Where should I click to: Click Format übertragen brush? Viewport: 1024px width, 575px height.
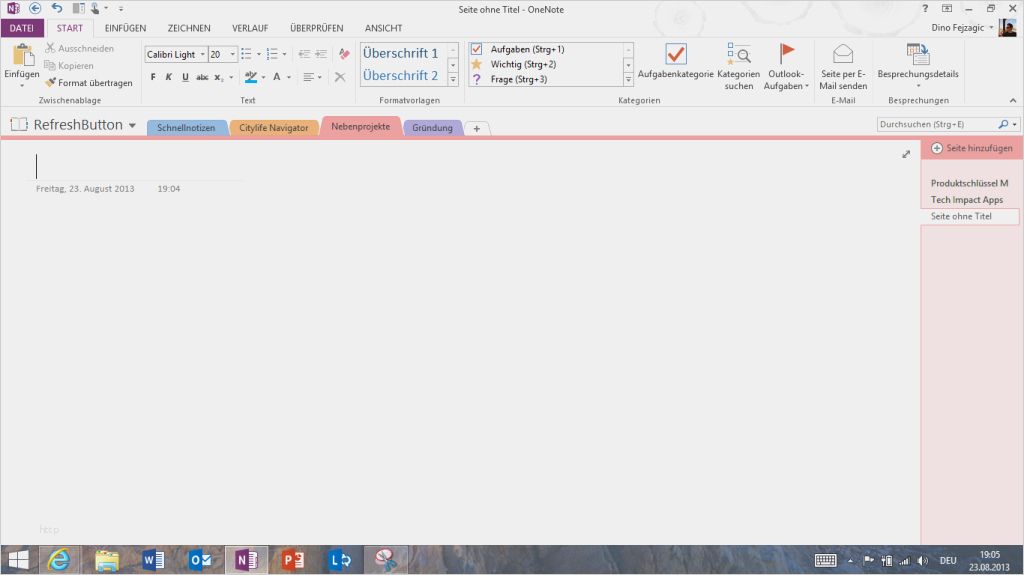tap(89, 83)
